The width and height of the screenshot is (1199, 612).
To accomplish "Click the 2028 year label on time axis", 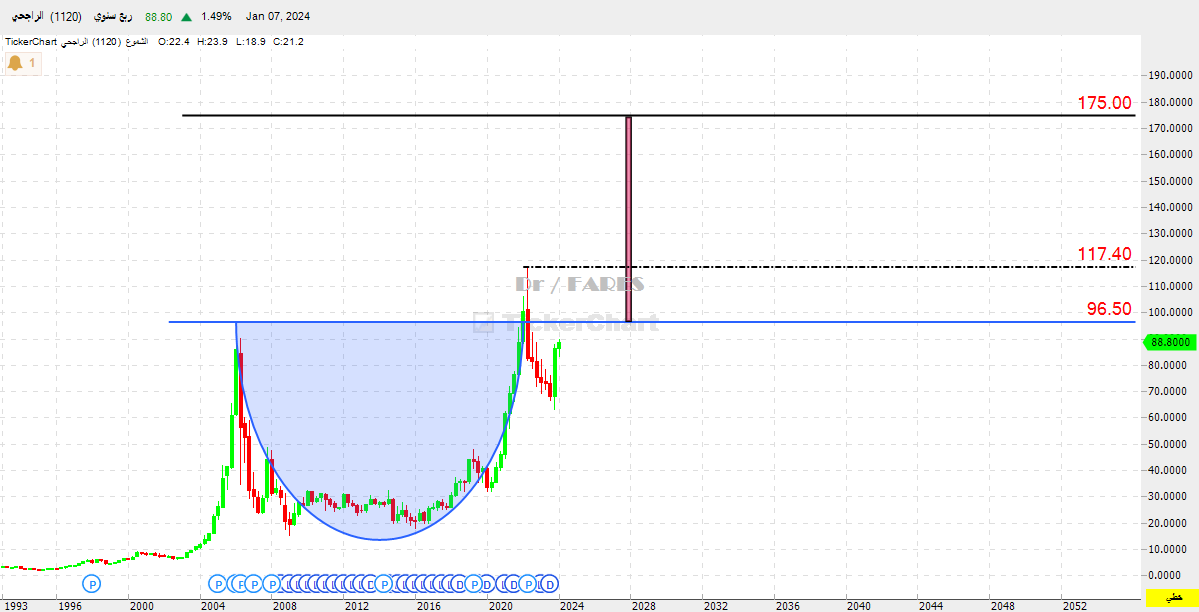I will [x=644, y=606].
